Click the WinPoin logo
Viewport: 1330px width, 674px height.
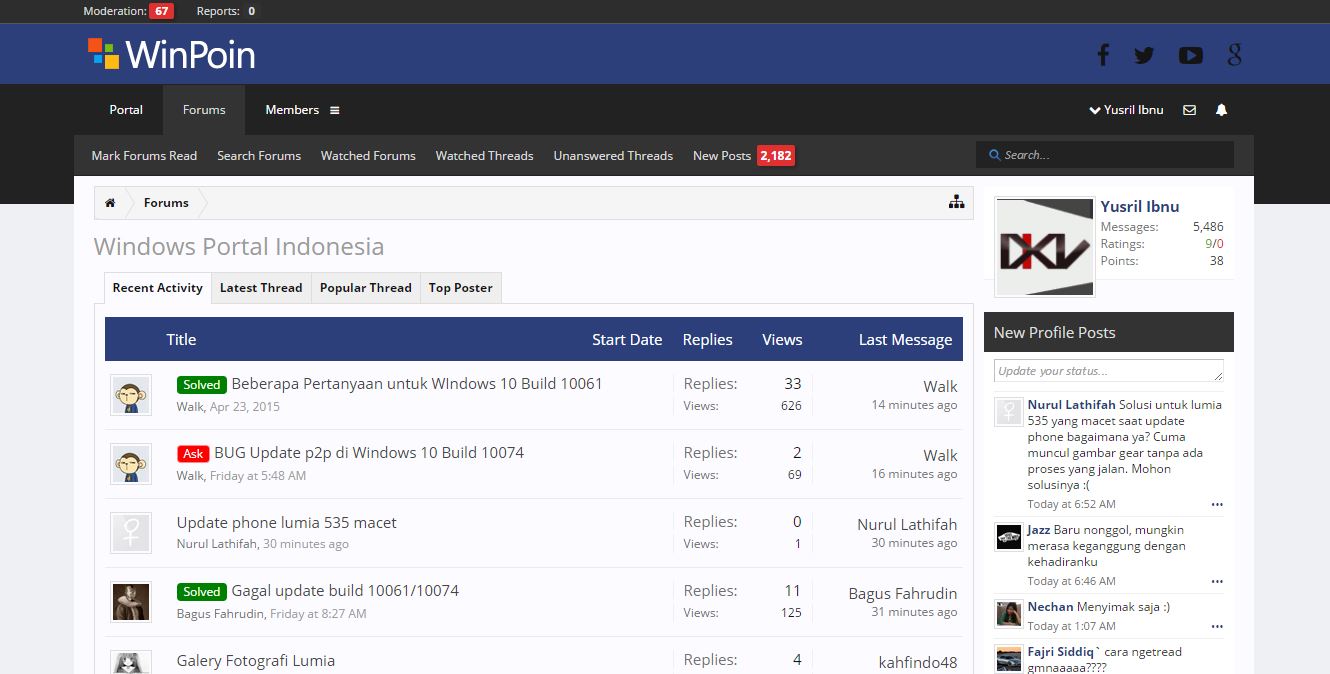point(171,54)
